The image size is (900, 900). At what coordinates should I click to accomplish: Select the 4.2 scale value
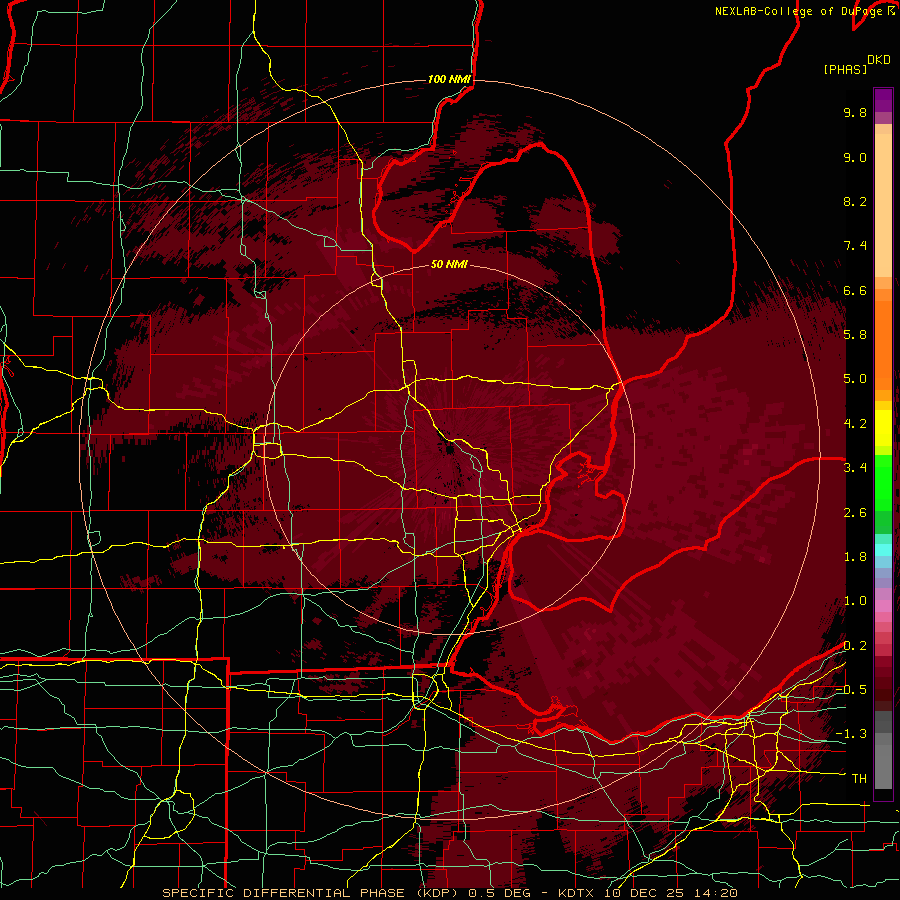[x=855, y=424]
